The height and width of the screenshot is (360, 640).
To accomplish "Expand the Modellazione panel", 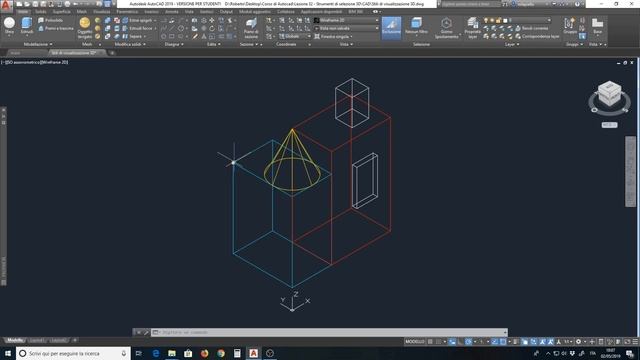I will 38,44.
